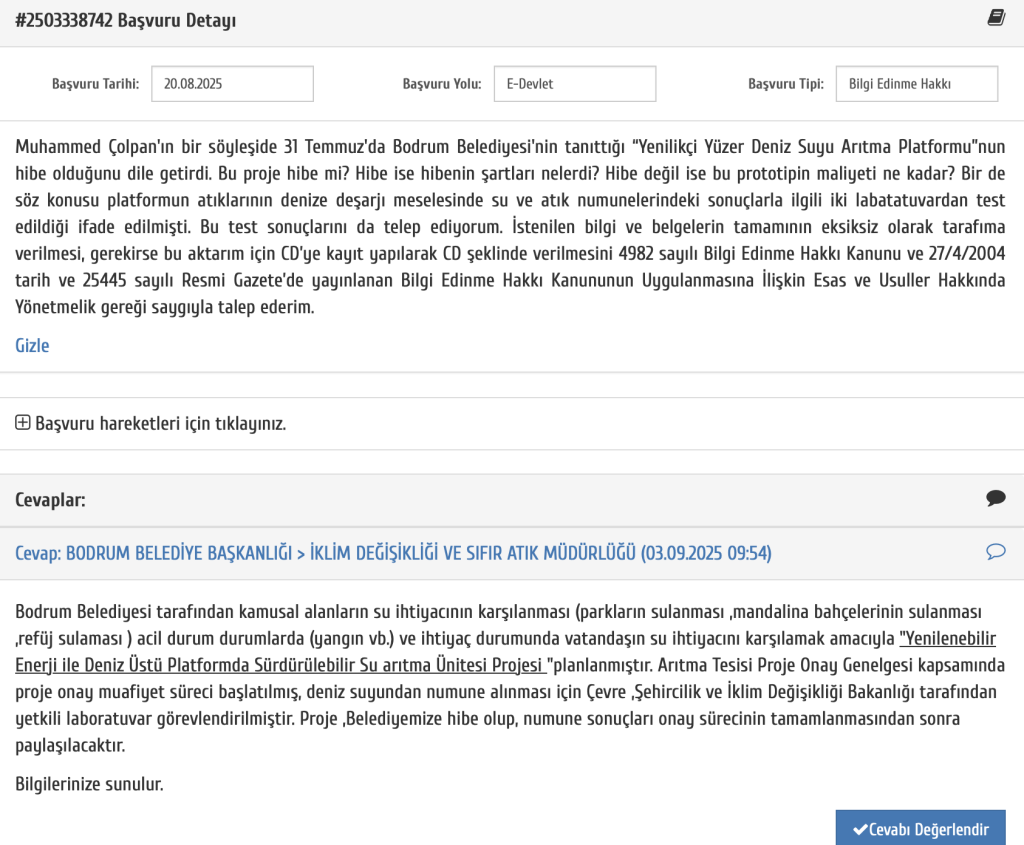Open the Cevap: BODRUM BELEDİYE BAŞKANLIĞI header link
Viewport: 1024px width, 845px height.
[x=393, y=553]
